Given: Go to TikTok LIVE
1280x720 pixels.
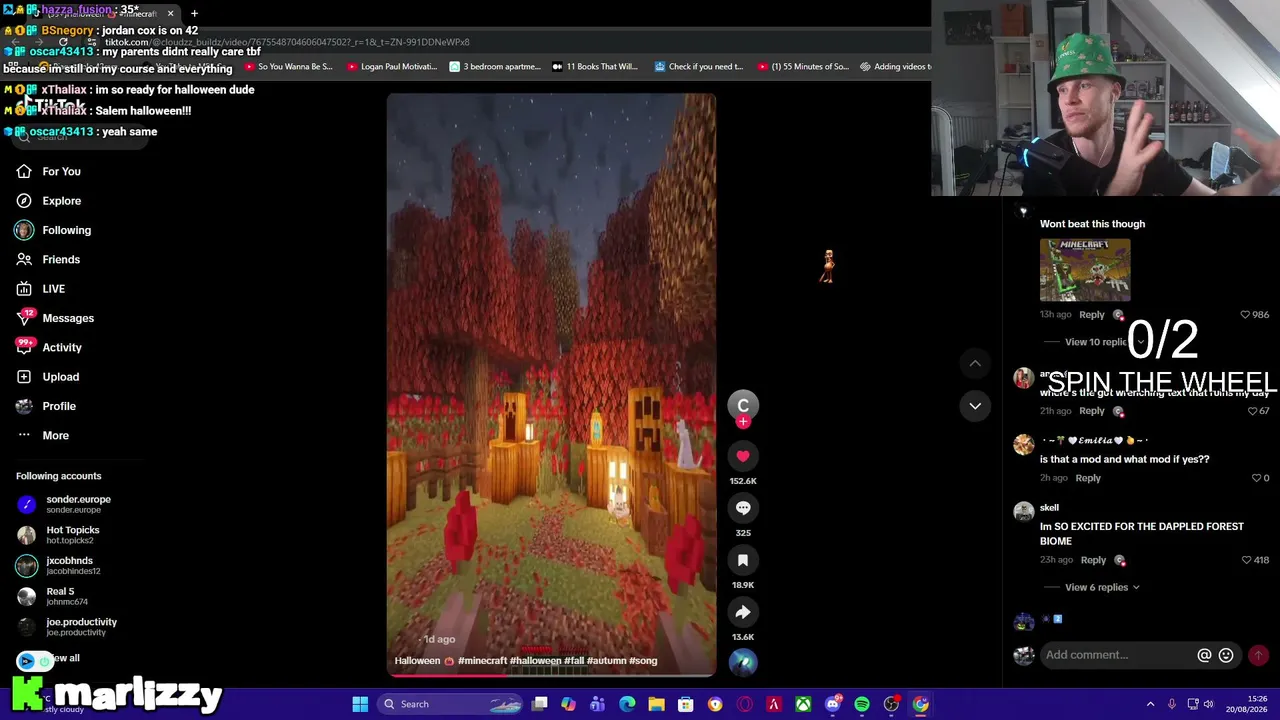Looking at the screenshot, I should click(40, 289).
